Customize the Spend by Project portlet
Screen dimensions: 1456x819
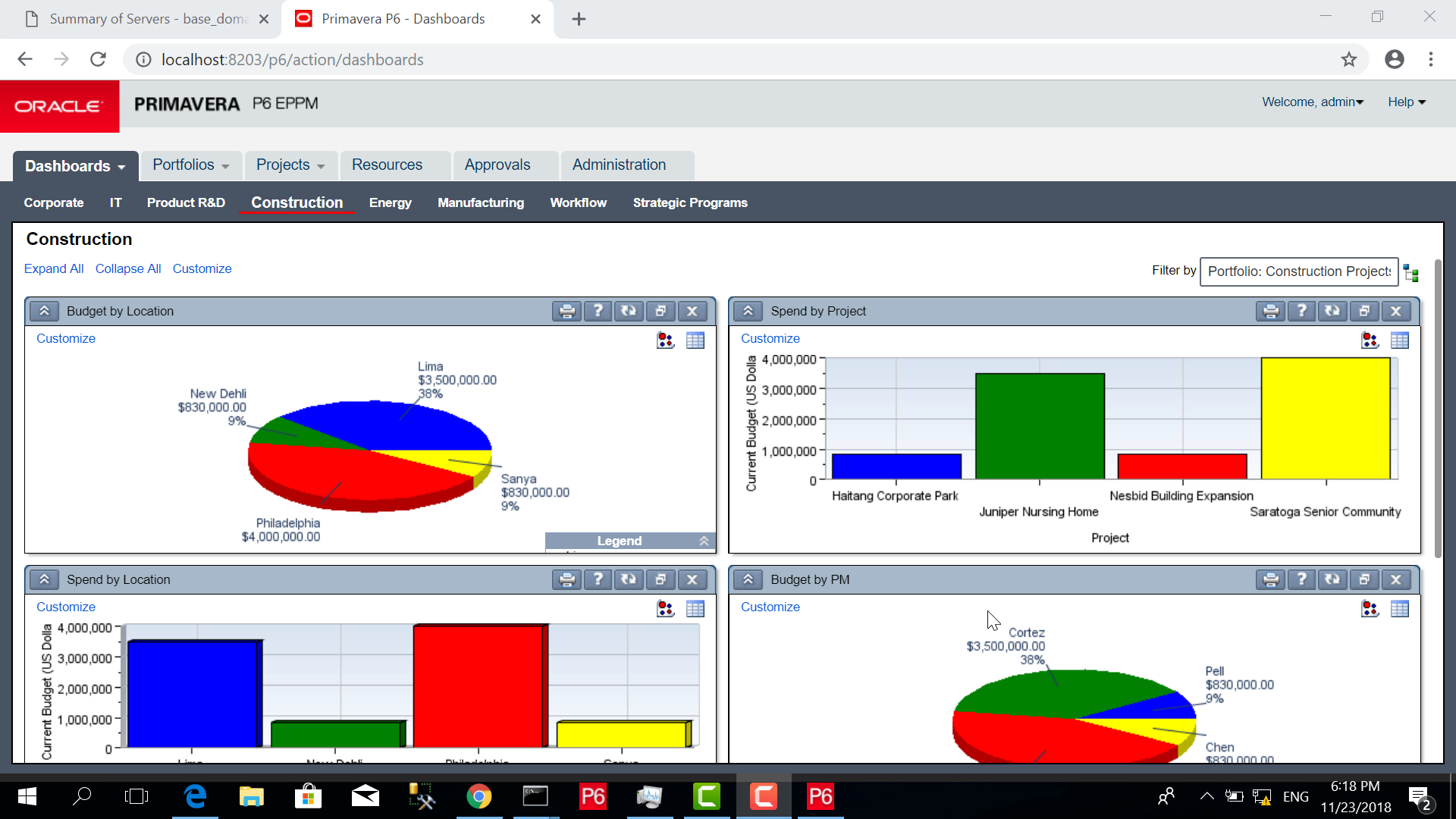770,338
